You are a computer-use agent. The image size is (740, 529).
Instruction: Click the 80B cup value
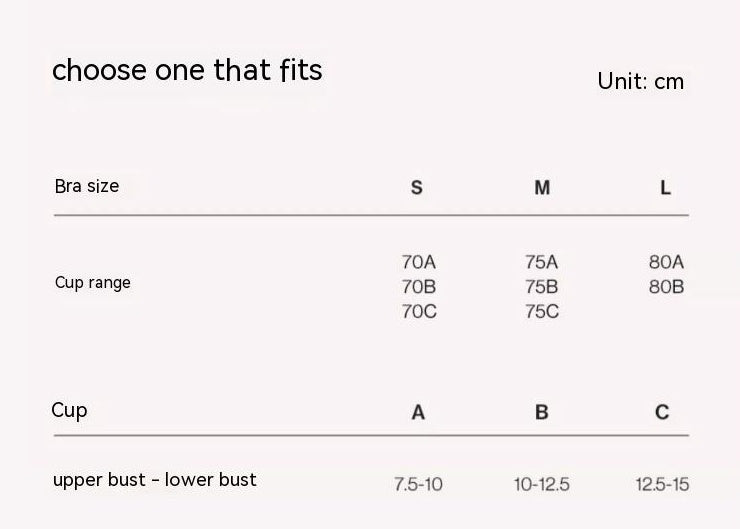[666, 287]
